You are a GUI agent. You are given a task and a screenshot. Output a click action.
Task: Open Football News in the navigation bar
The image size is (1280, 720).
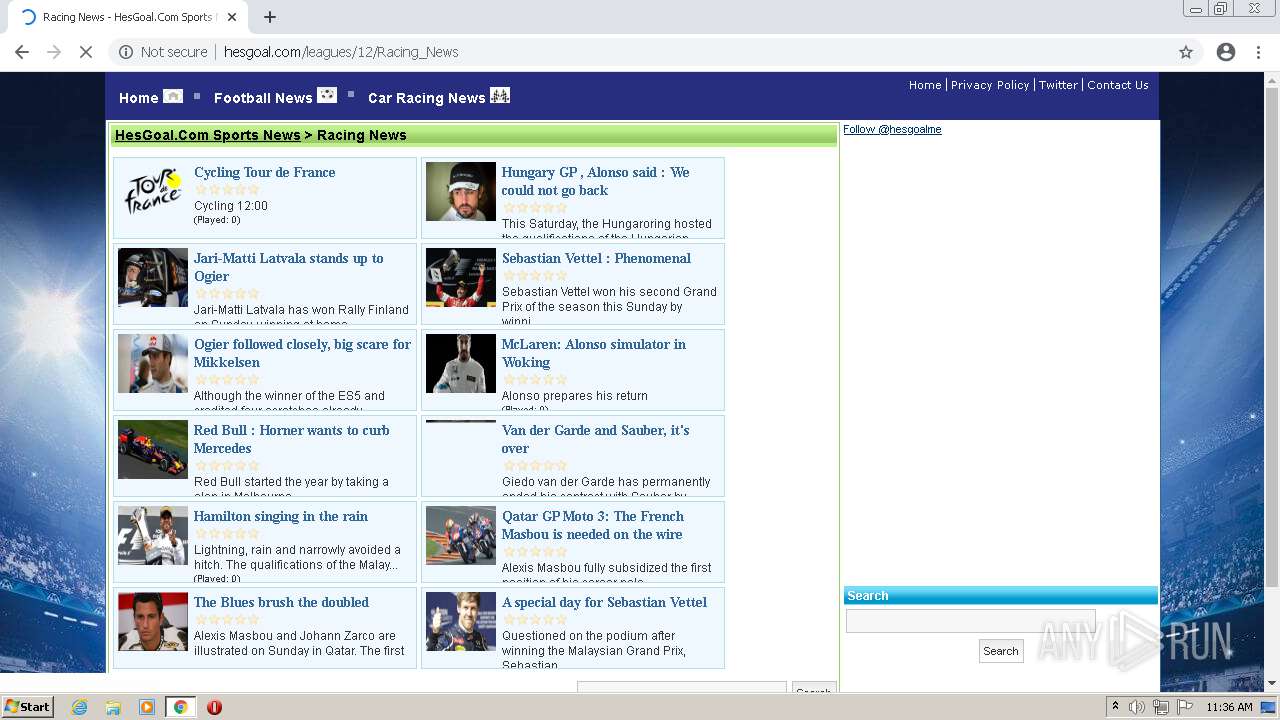coord(263,98)
